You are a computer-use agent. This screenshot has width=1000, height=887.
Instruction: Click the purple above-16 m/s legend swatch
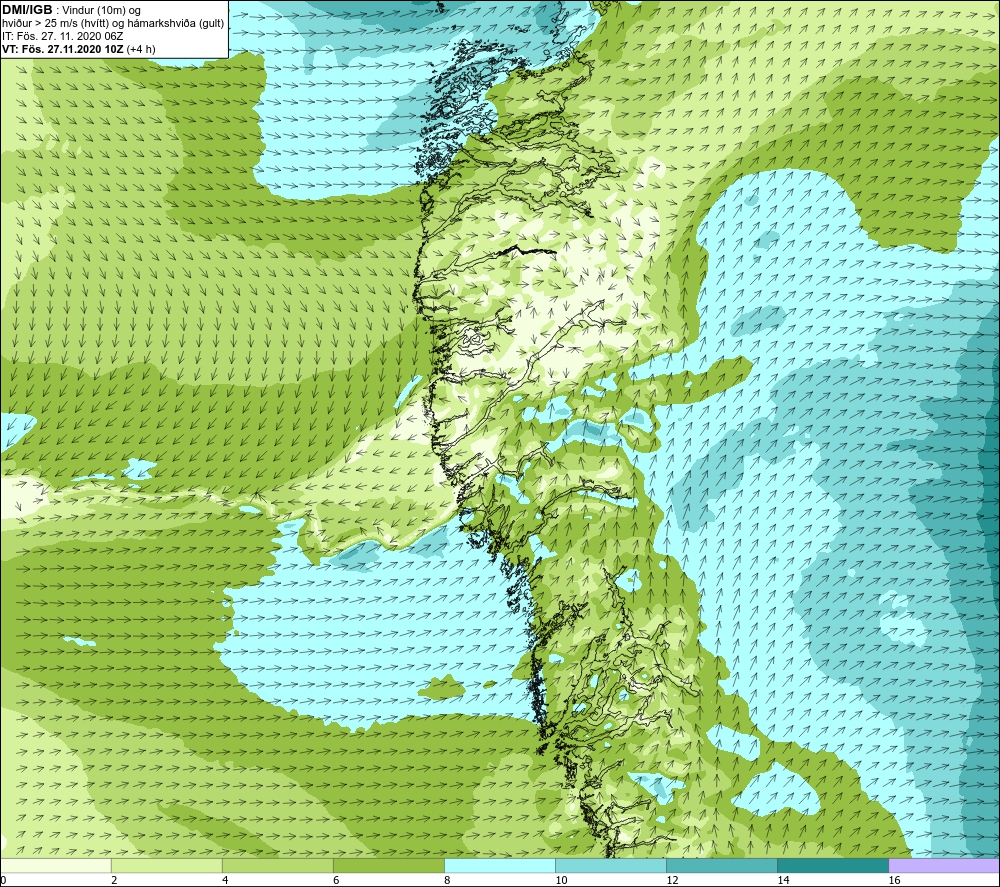coord(944,865)
